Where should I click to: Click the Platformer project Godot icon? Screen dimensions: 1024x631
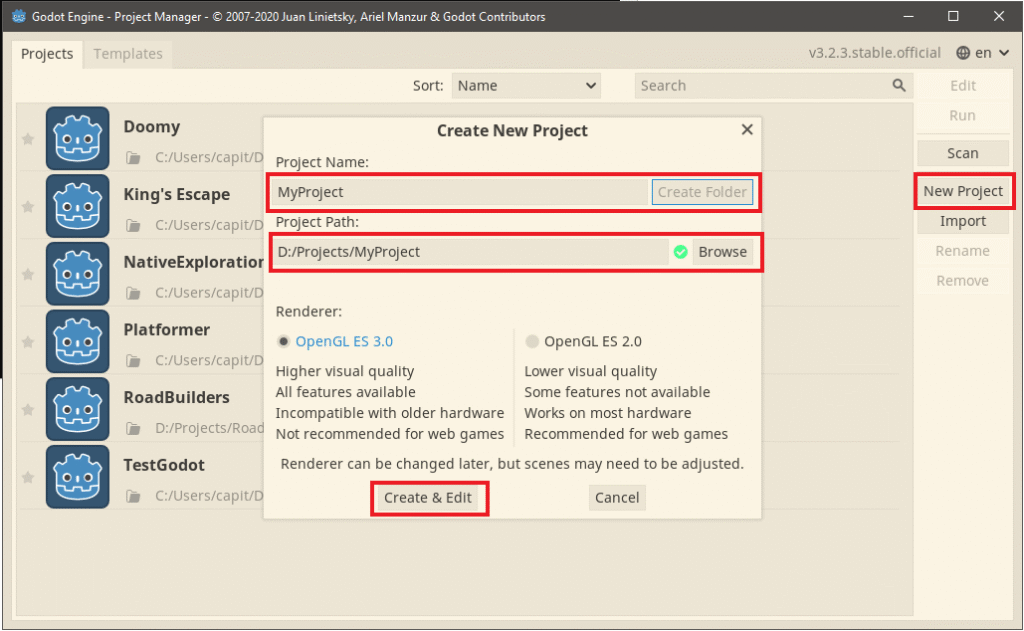78,342
